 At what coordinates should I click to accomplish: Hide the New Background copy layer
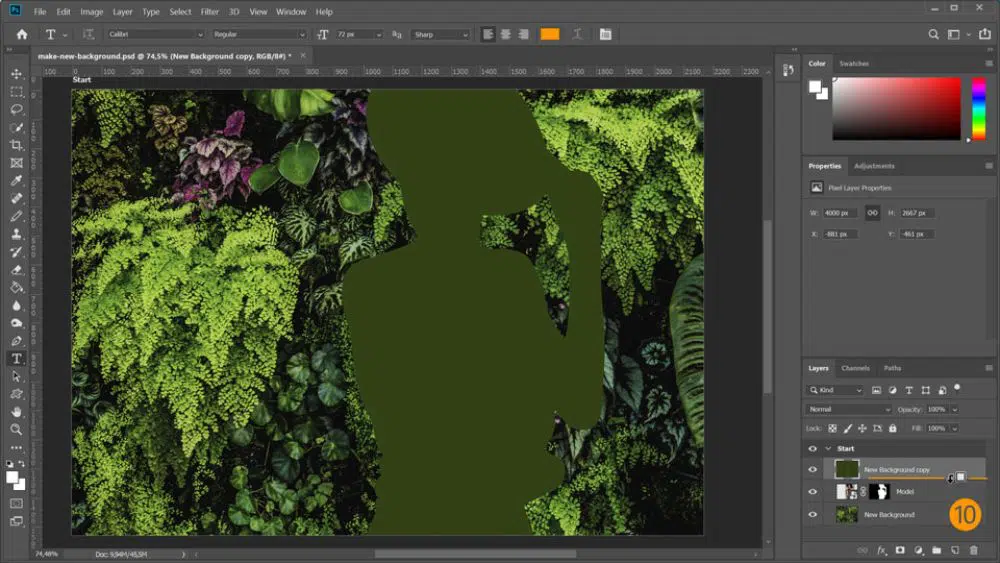pyautogui.click(x=812, y=469)
